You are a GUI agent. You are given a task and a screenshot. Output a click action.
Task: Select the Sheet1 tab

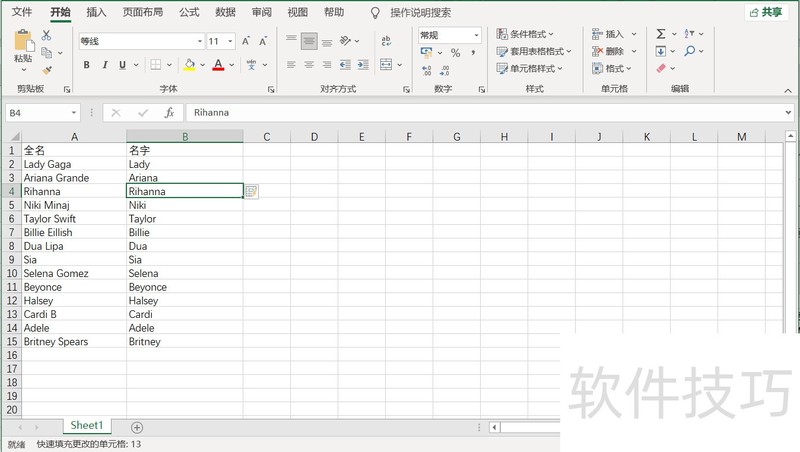87,425
